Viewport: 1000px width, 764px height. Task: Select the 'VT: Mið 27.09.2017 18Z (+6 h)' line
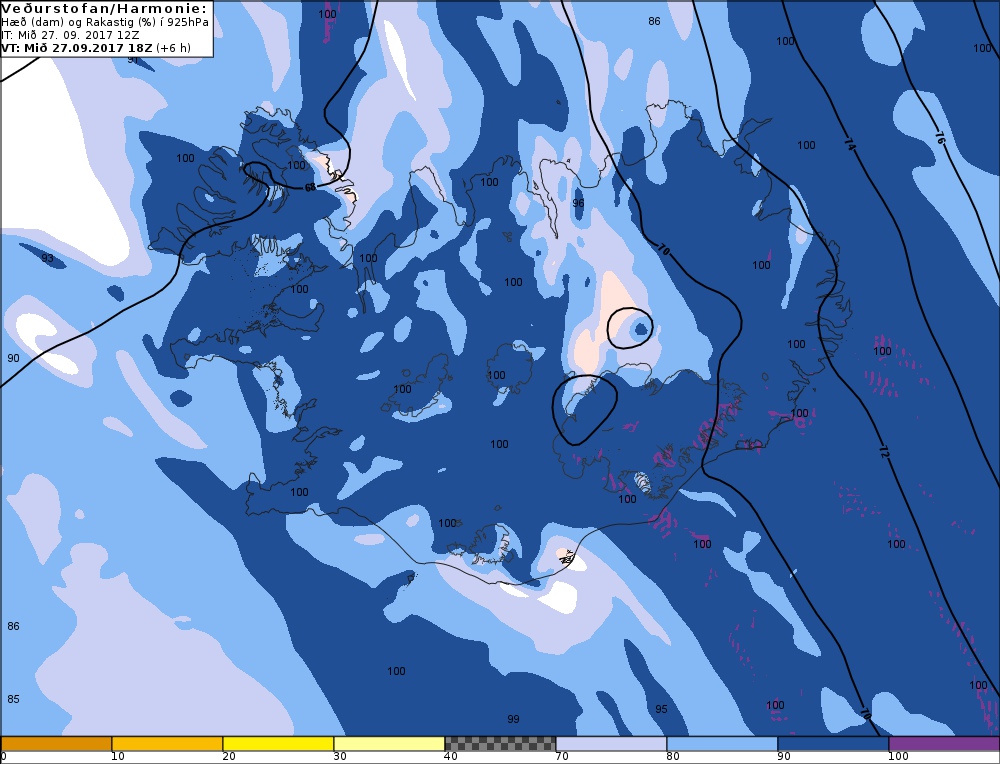tap(96, 48)
